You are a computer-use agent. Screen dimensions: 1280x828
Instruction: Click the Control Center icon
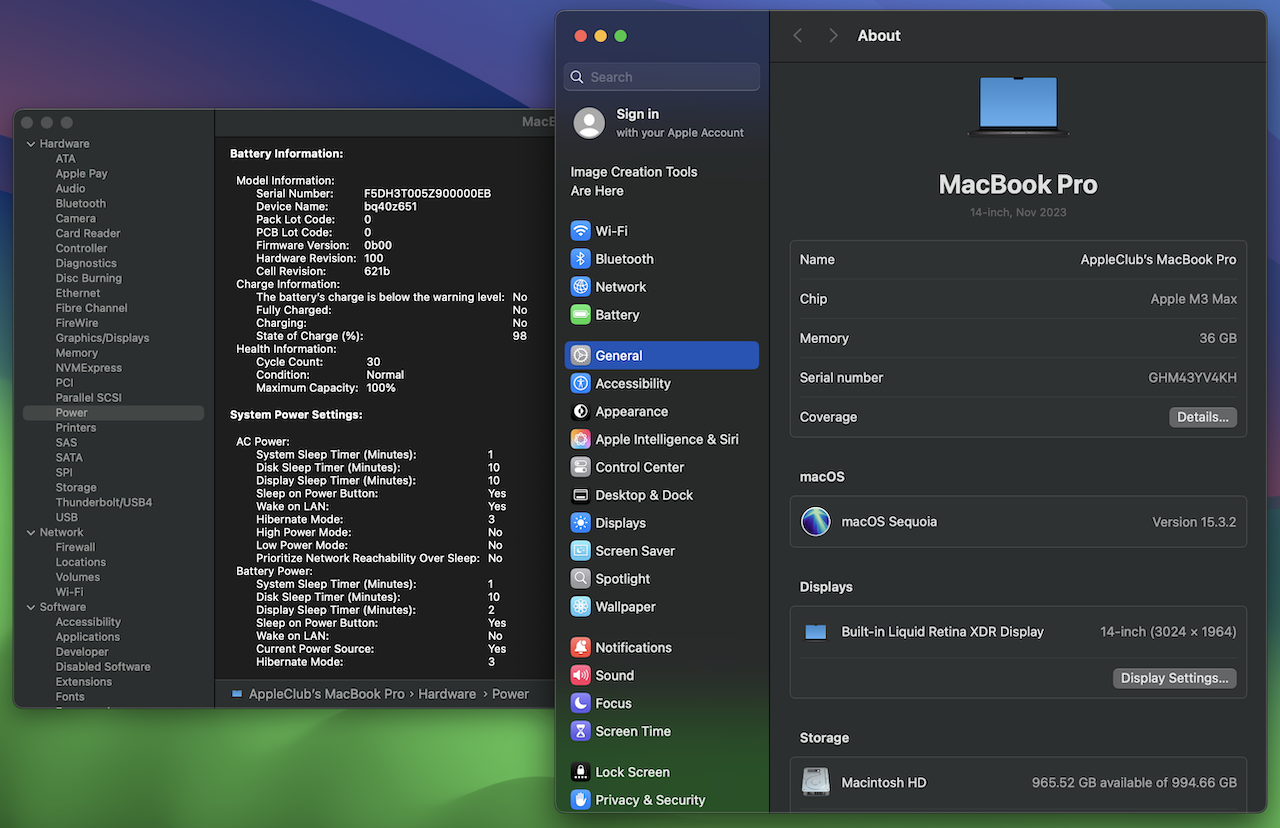pos(580,467)
